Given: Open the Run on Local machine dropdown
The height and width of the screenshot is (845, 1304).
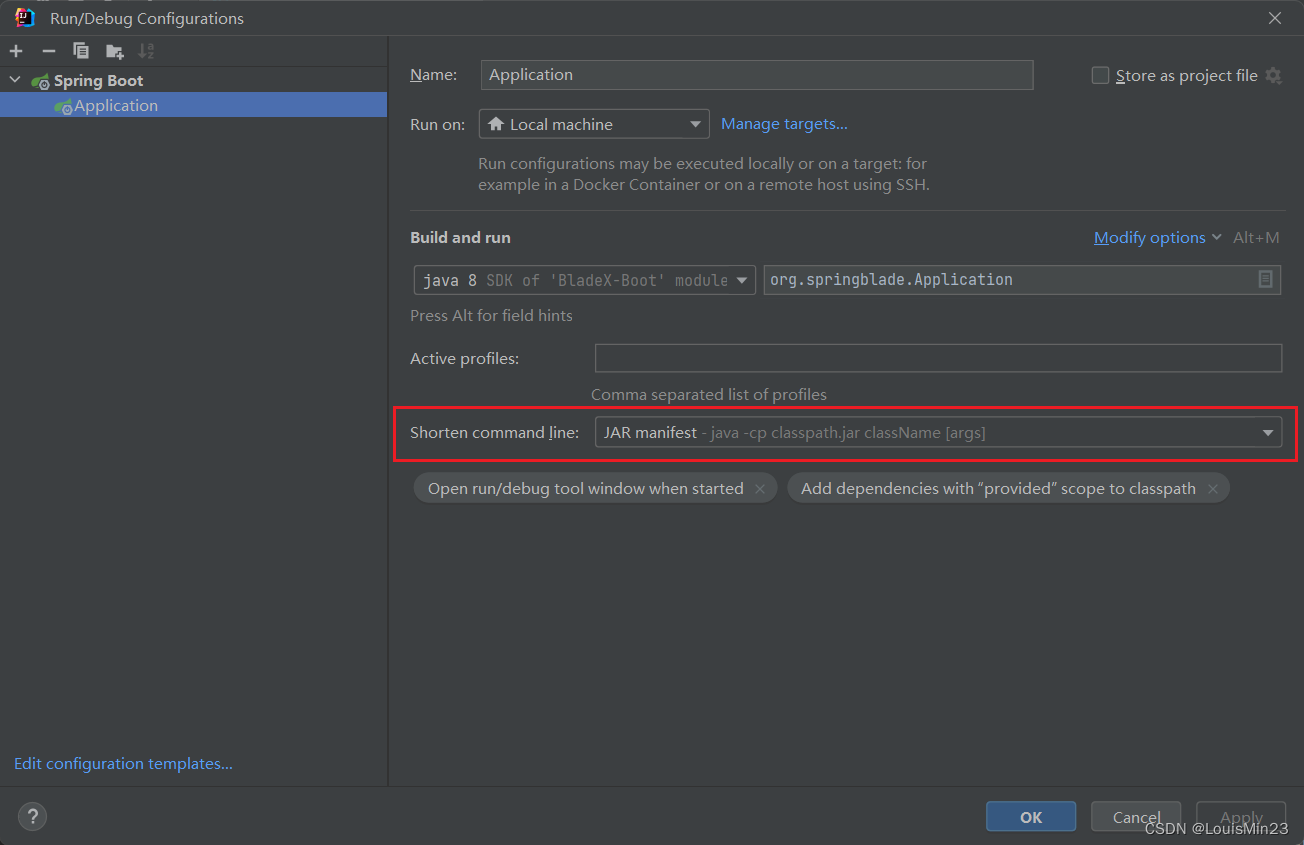Looking at the screenshot, I should pos(594,124).
